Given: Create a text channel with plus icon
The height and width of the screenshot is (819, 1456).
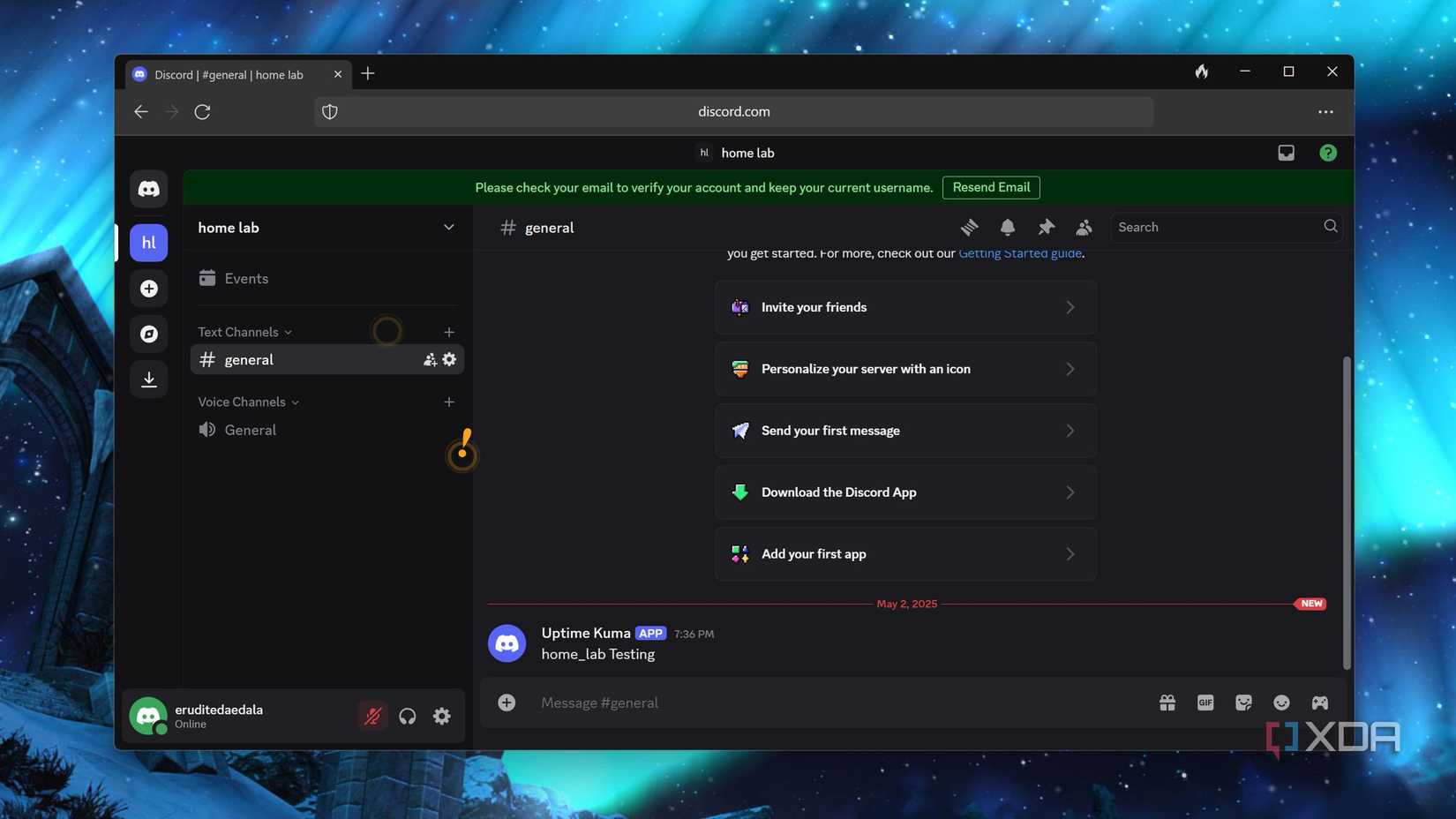Looking at the screenshot, I should point(449,332).
